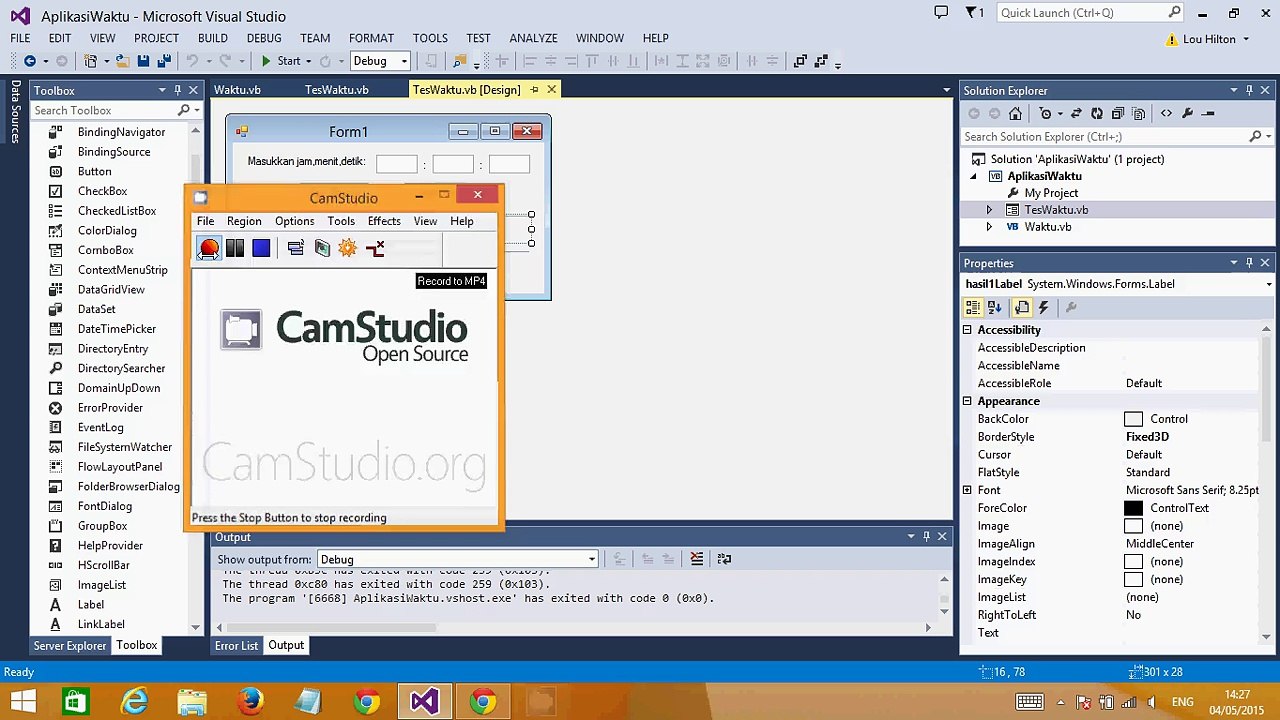Viewport: 1280px width, 720px height.
Task: Open the BUILD menu in Visual Studio
Action: (x=213, y=38)
